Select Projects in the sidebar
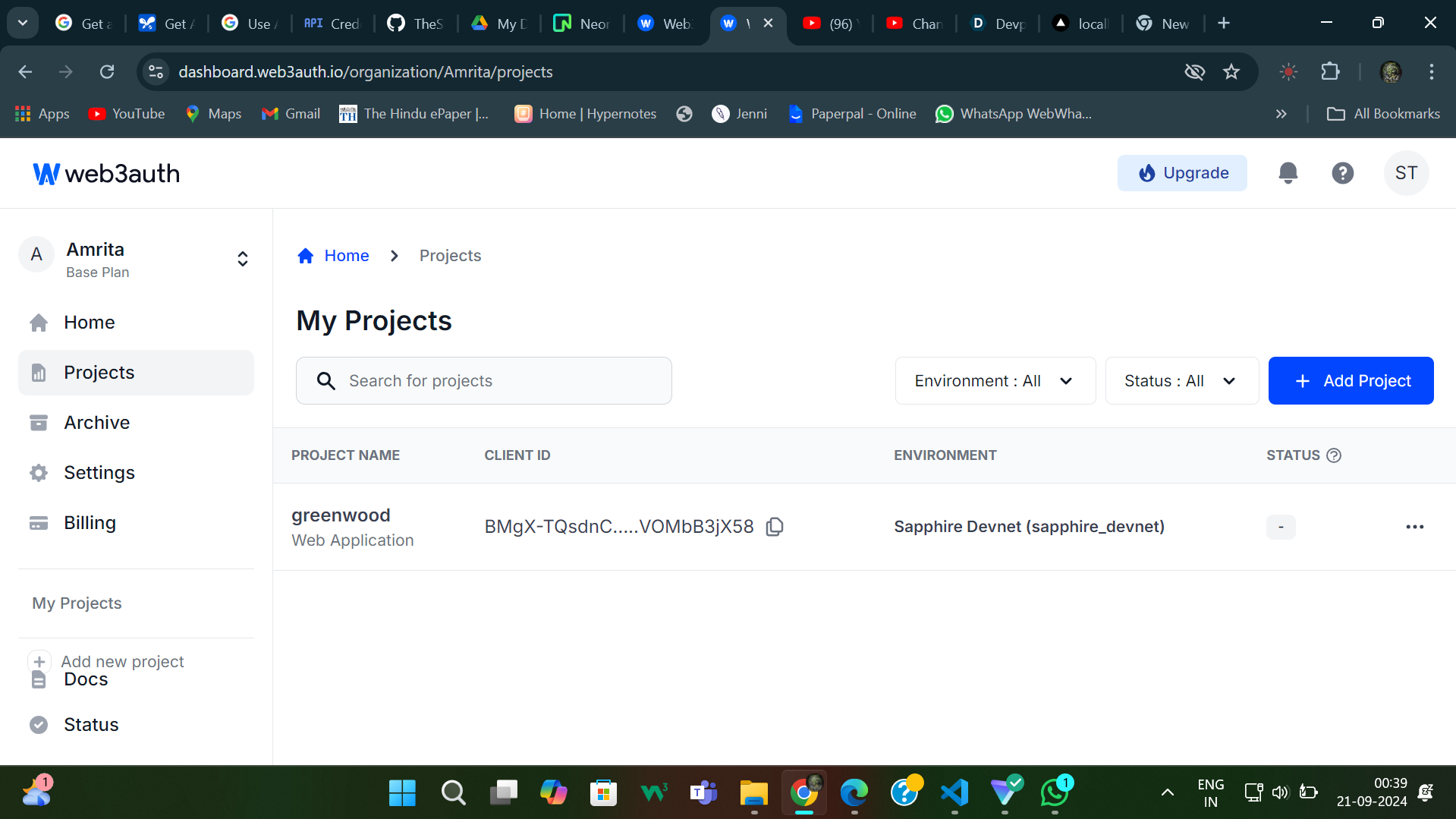Image resolution: width=1456 pixels, height=819 pixels. coord(136,373)
